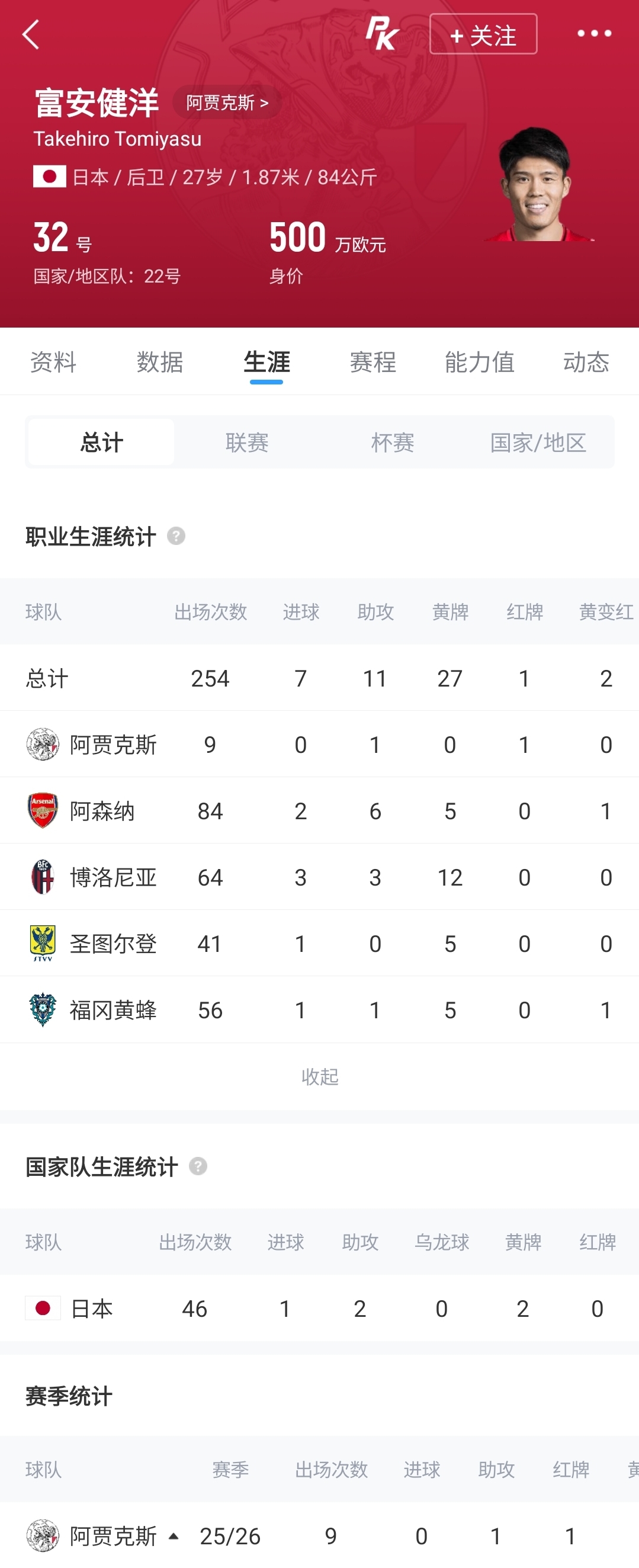Collapse the club list with 收起

pos(320,1076)
